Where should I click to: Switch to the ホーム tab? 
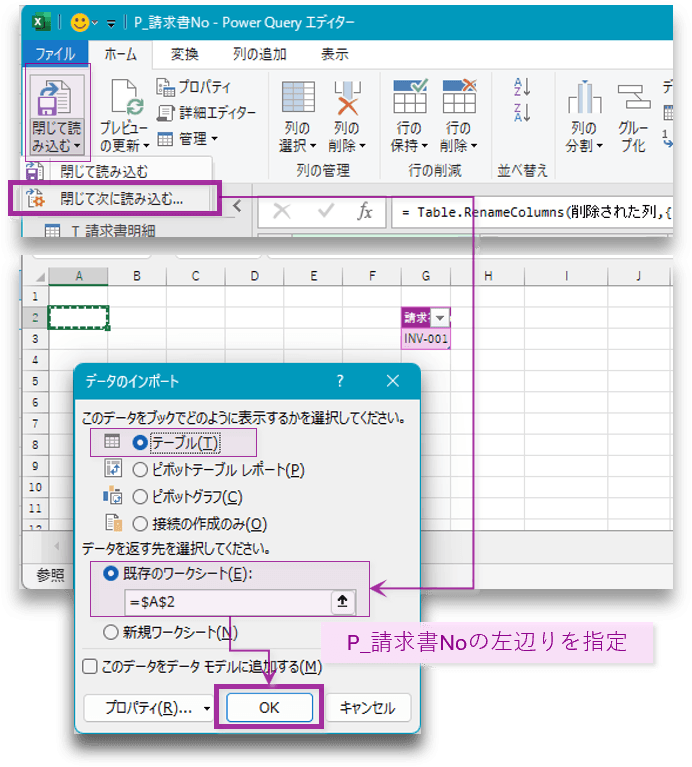[x=120, y=54]
